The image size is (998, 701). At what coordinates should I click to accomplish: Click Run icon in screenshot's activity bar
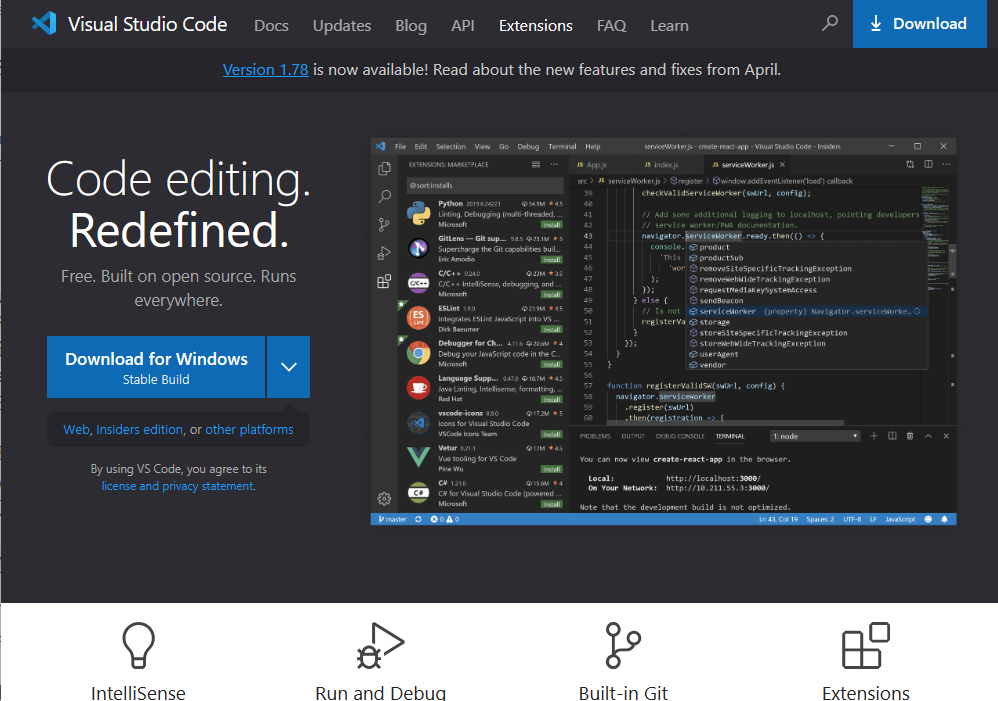click(384, 253)
